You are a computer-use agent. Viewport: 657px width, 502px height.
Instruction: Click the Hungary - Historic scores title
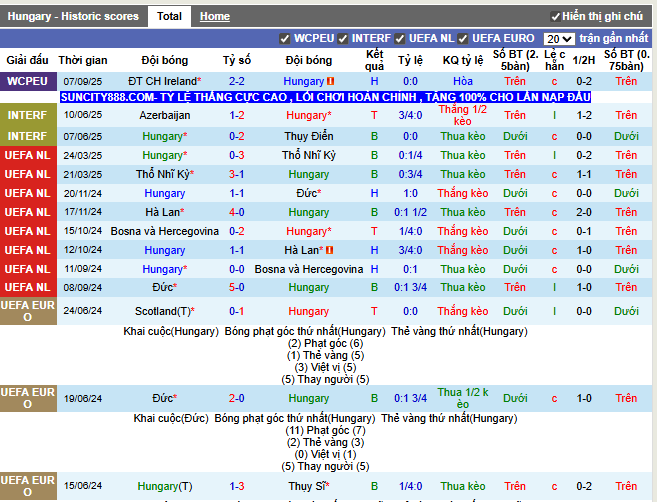(x=73, y=16)
